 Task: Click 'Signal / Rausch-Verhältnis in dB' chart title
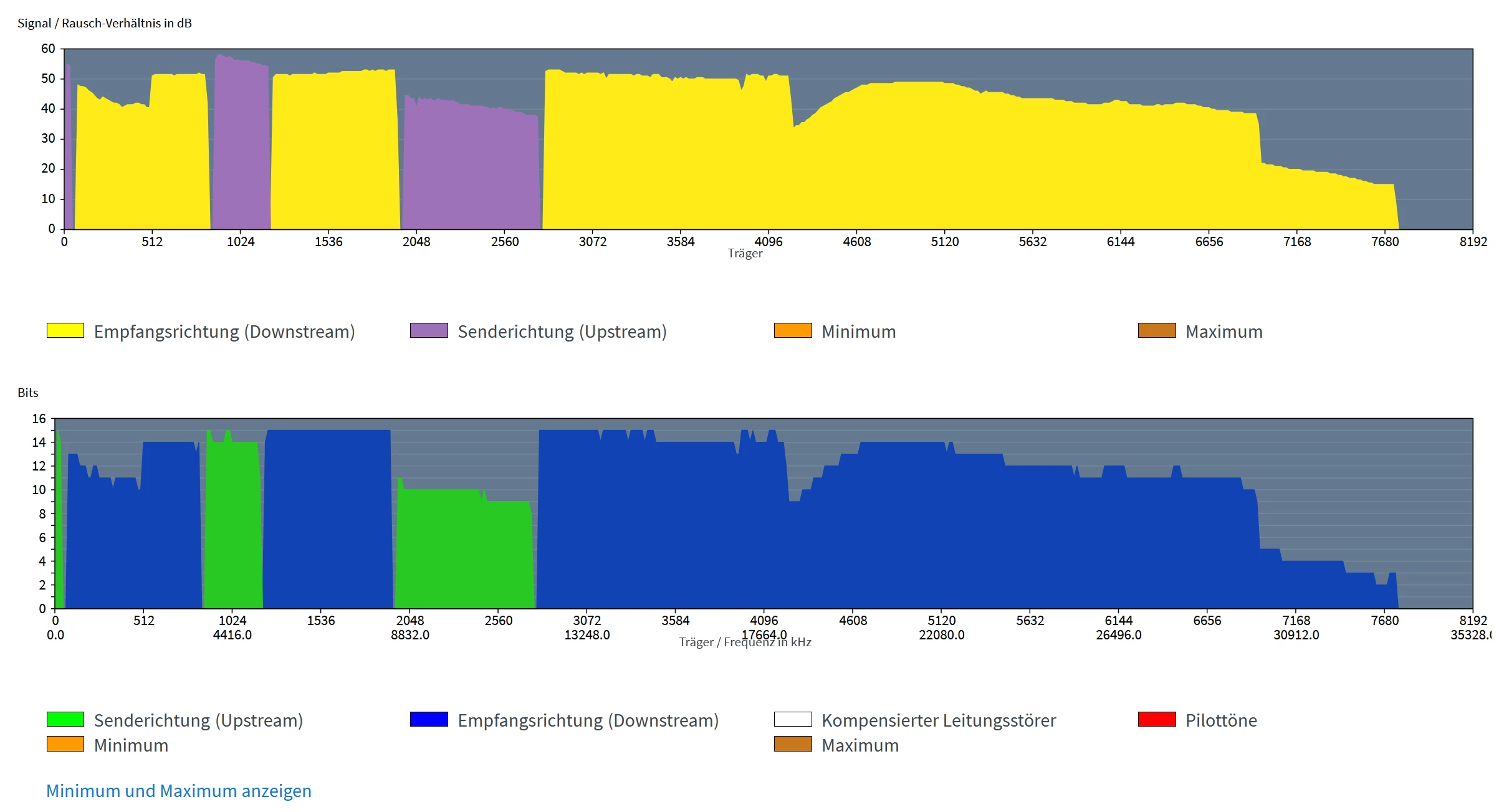105,23
